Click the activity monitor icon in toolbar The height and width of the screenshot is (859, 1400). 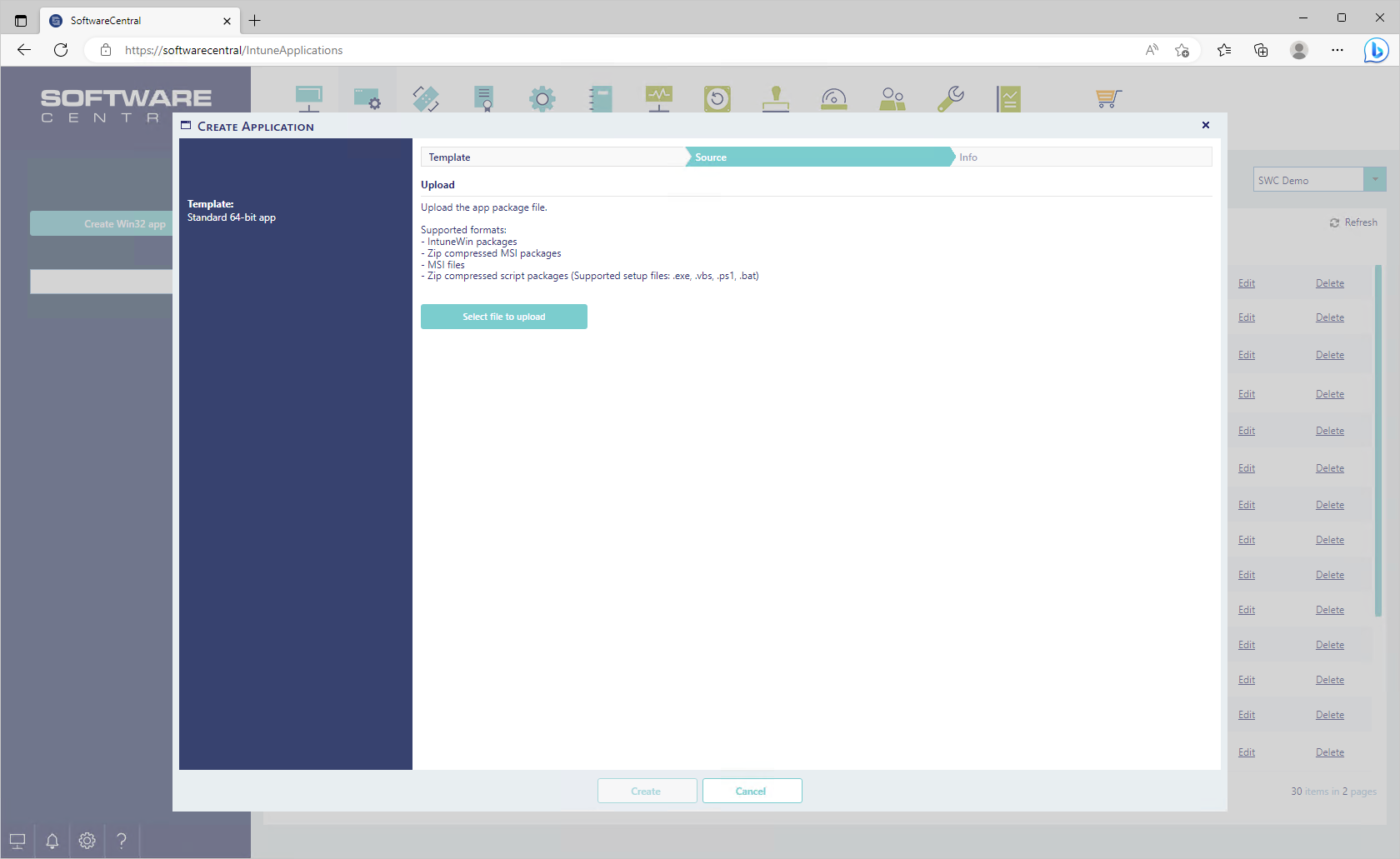(658, 98)
